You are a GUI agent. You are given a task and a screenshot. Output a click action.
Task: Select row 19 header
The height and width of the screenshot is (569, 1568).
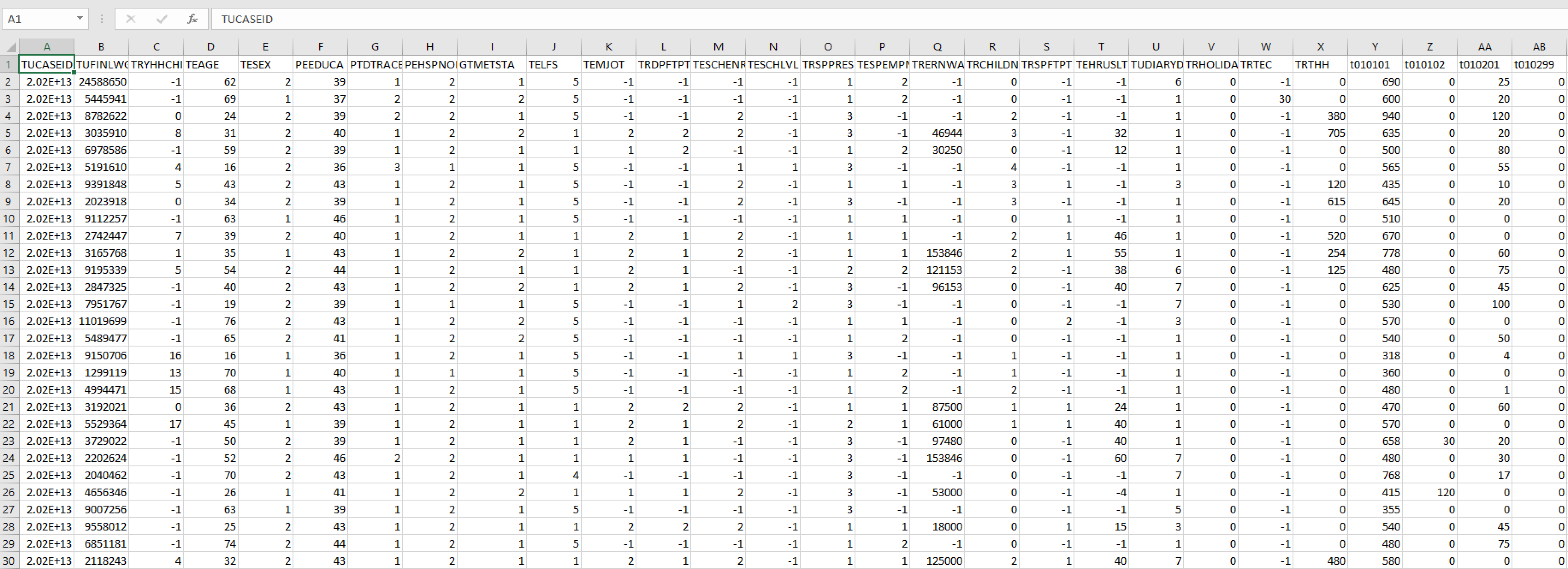tap(9, 373)
